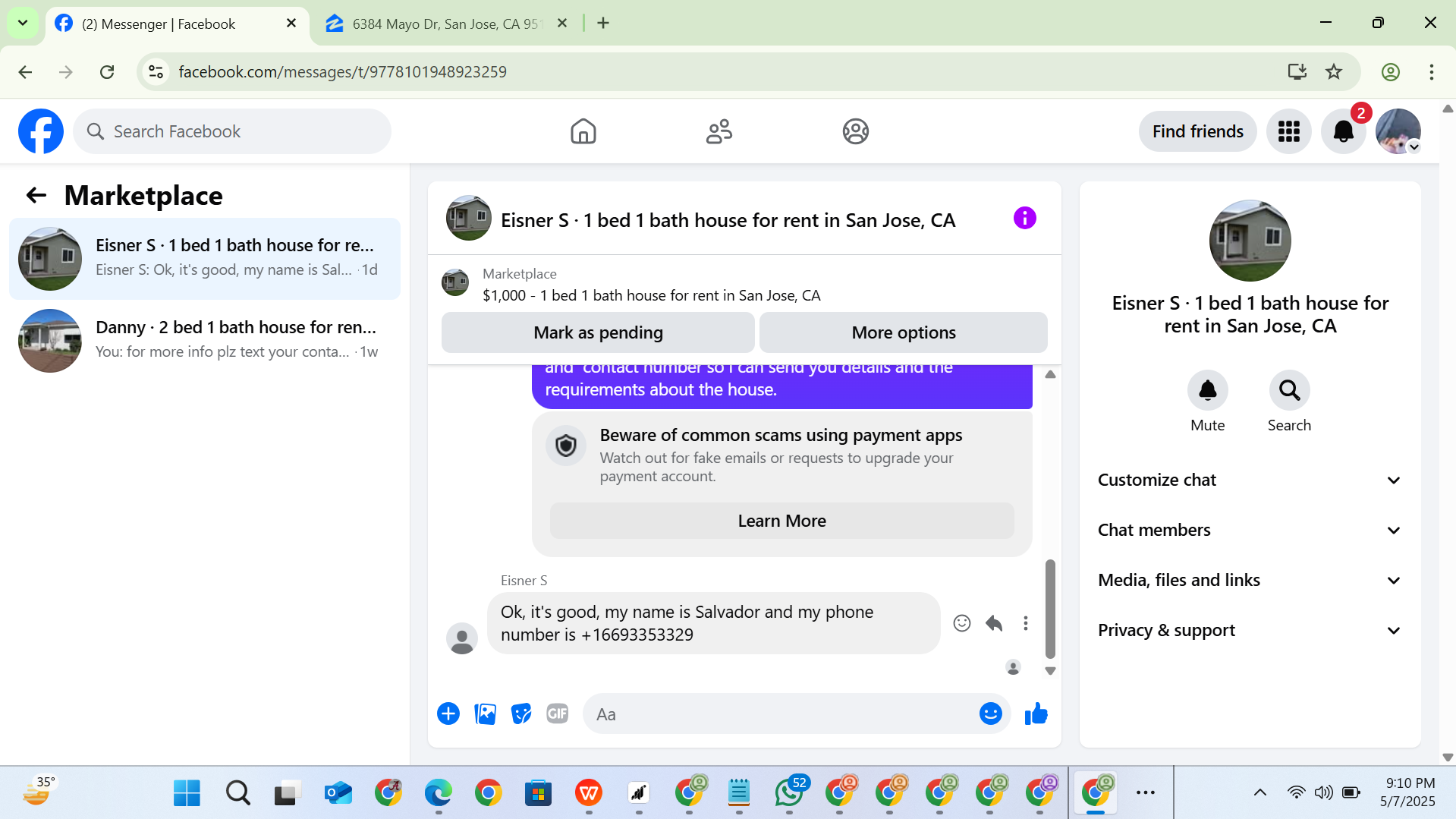Show hidden system tray icons
Image resolution: width=1456 pixels, height=819 pixels.
click(1259, 792)
